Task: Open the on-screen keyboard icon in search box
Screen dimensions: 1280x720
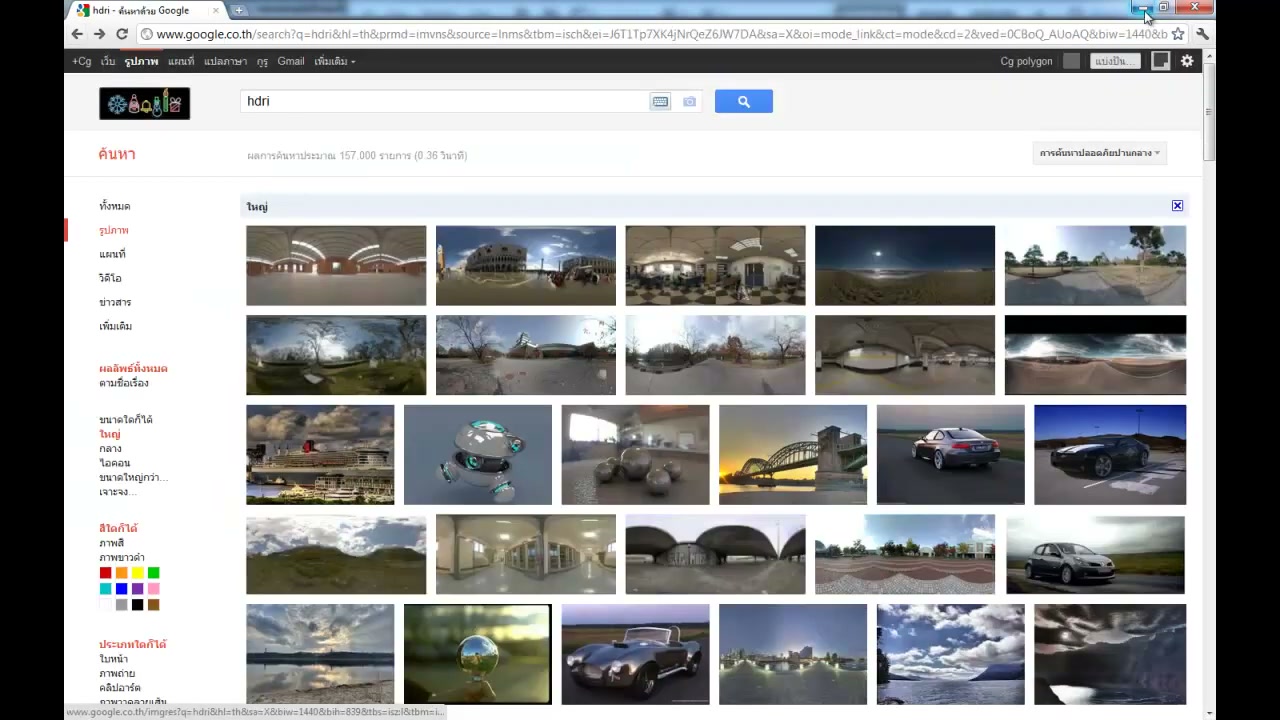Action: (x=660, y=101)
